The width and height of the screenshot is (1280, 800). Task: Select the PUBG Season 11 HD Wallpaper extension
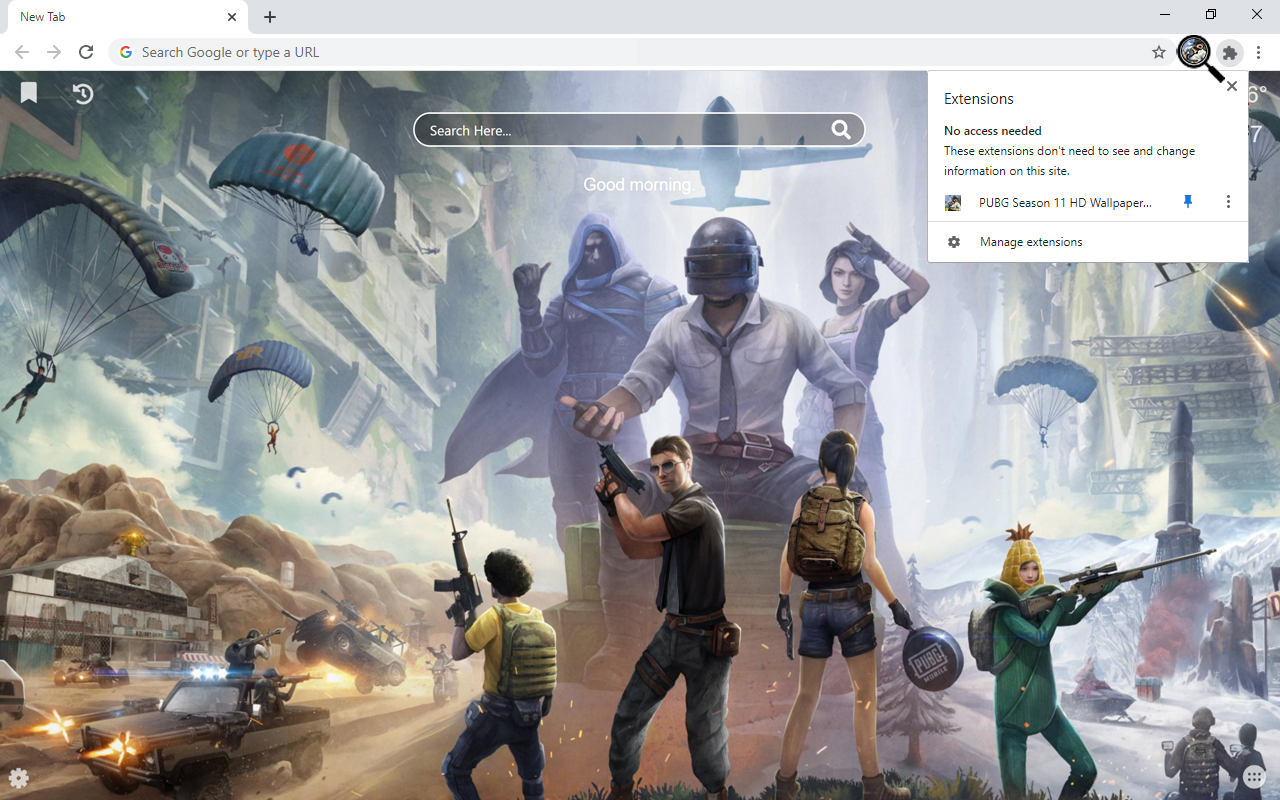pyautogui.click(x=1065, y=203)
